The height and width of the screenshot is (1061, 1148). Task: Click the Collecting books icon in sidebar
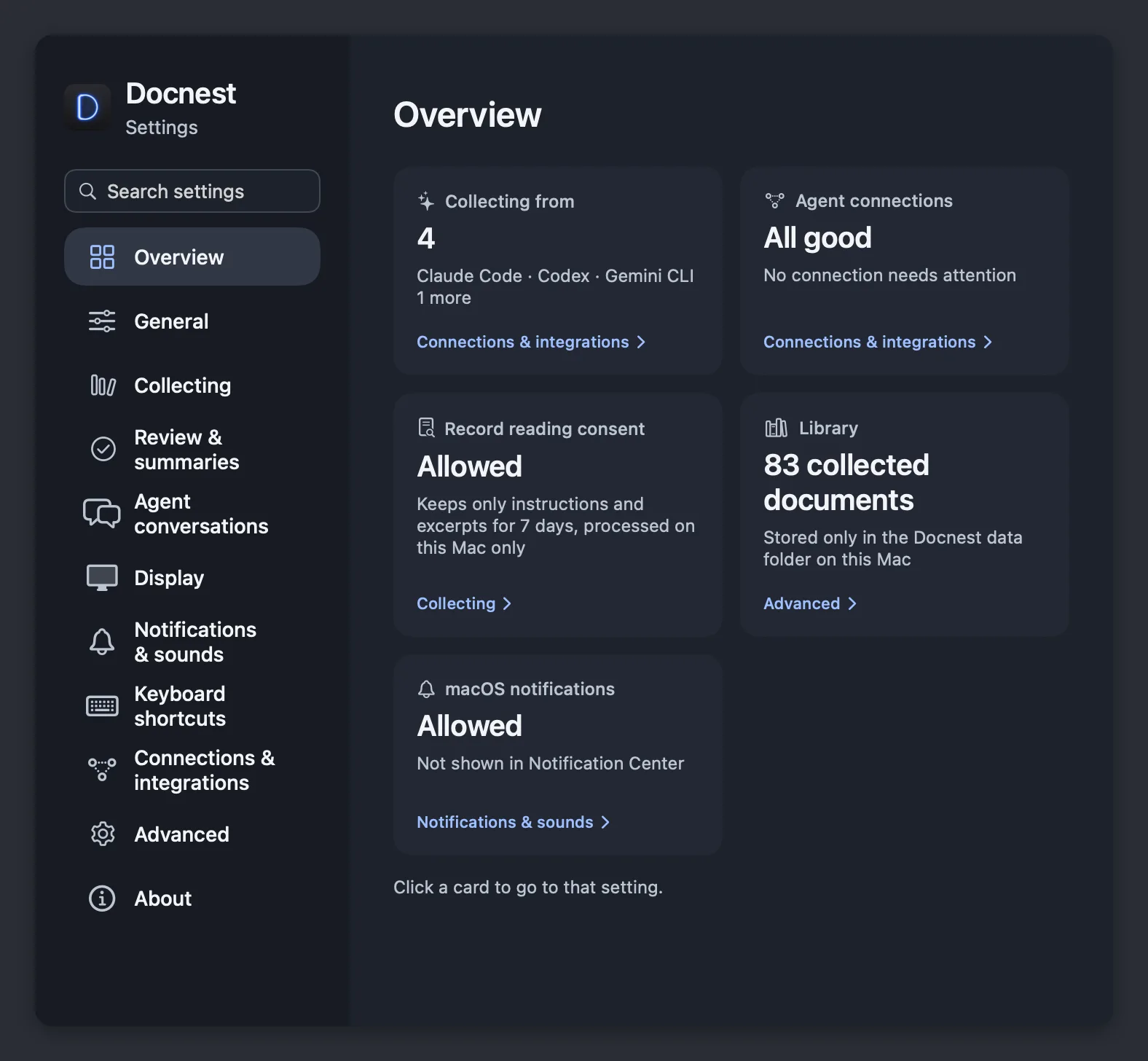[103, 385]
